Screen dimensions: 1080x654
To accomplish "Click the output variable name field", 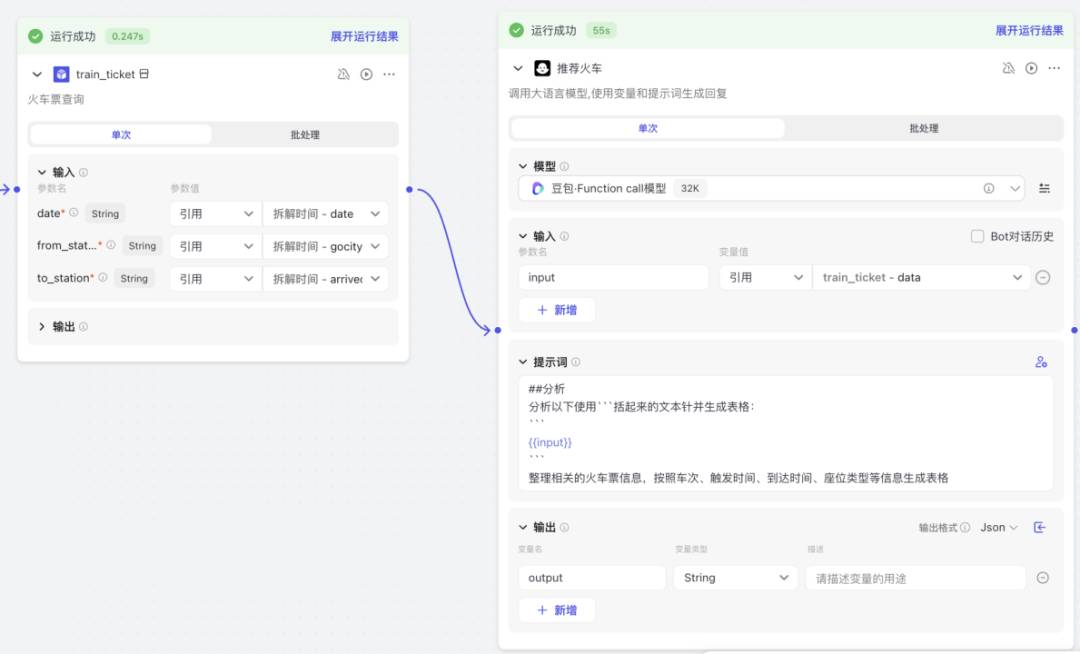I will [592, 578].
